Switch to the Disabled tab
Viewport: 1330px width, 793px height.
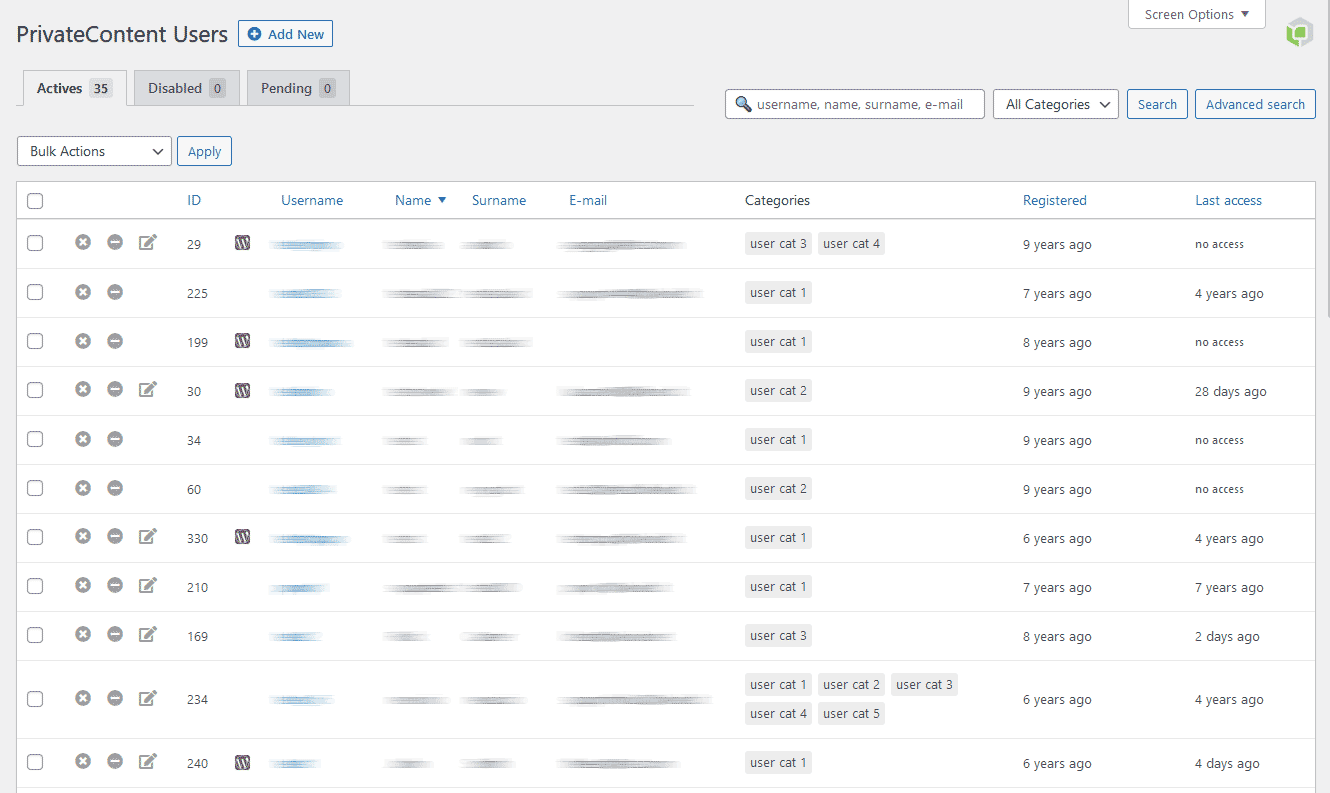pyautogui.click(x=186, y=88)
